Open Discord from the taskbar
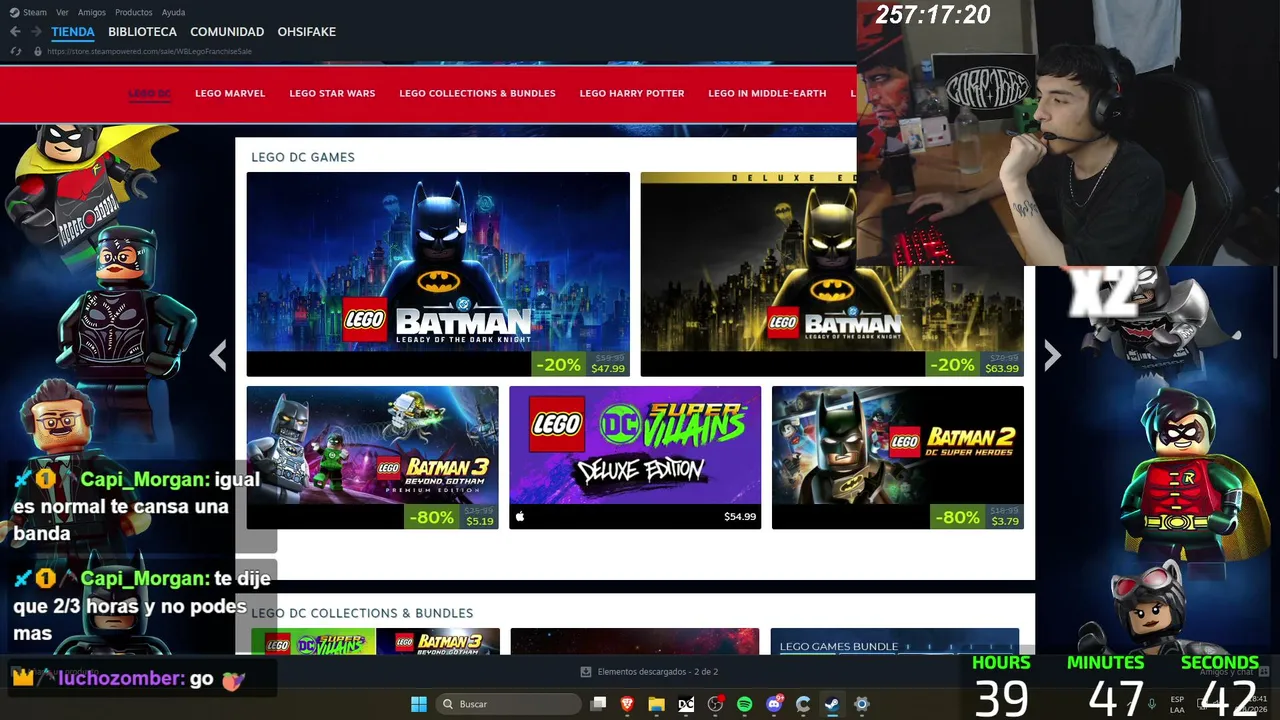Image resolution: width=1280 pixels, height=720 pixels. pos(773,704)
